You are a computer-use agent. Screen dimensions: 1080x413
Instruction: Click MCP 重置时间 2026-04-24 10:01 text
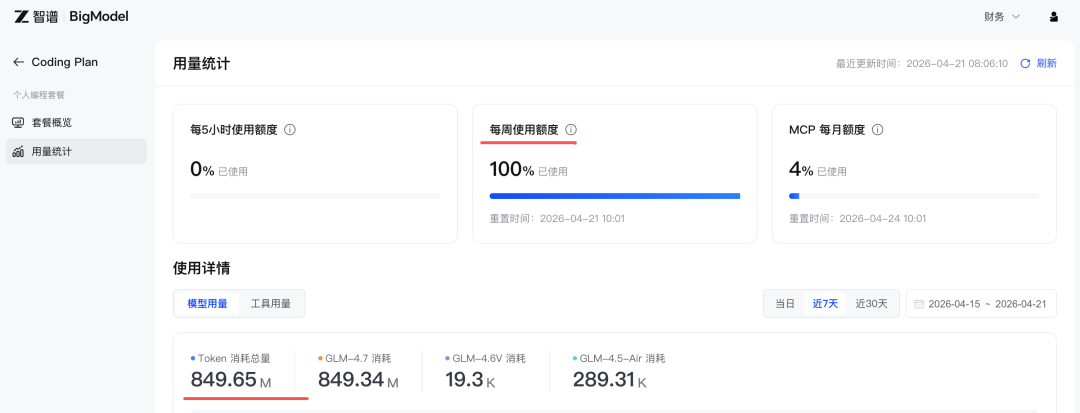[x=857, y=219]
